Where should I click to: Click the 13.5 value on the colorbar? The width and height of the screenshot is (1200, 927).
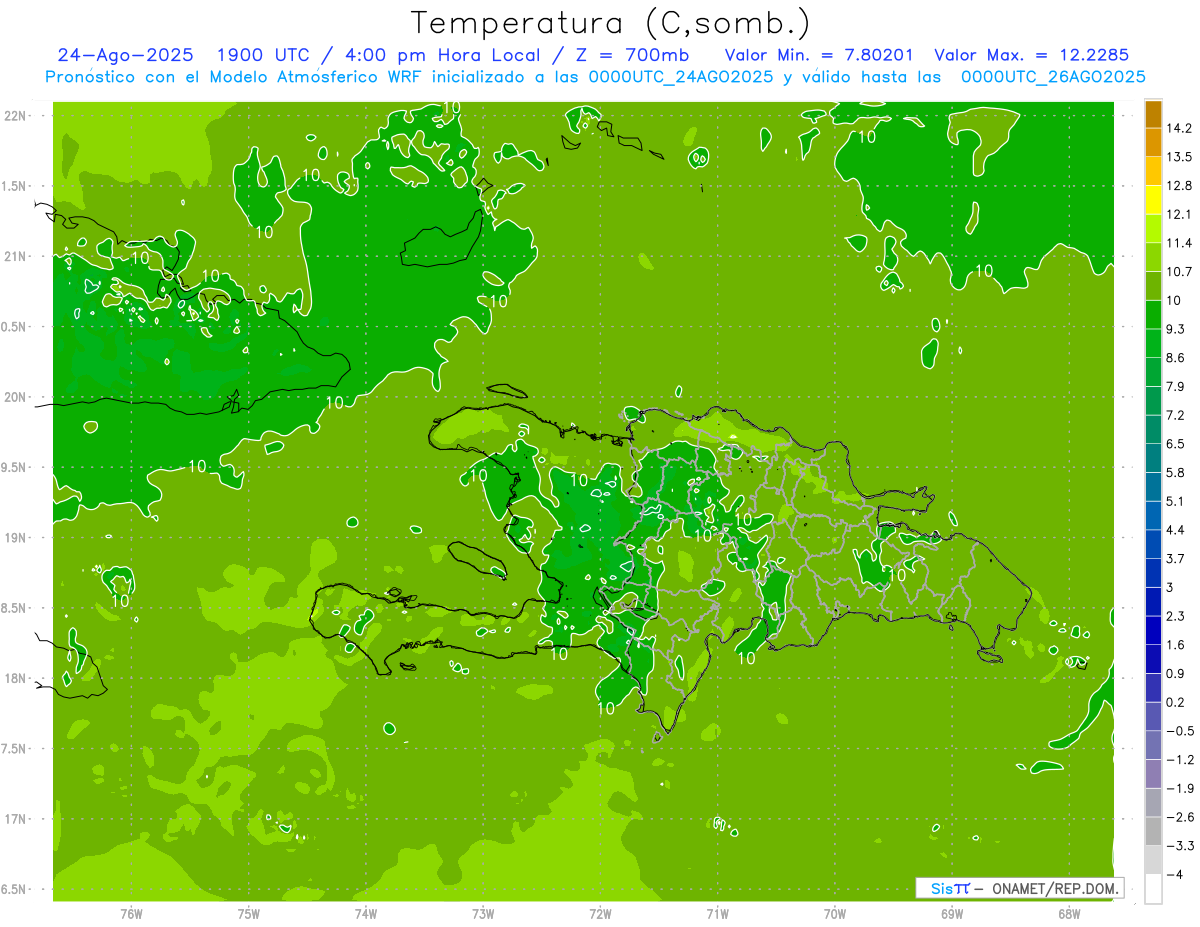click(x=1179, y=157)
